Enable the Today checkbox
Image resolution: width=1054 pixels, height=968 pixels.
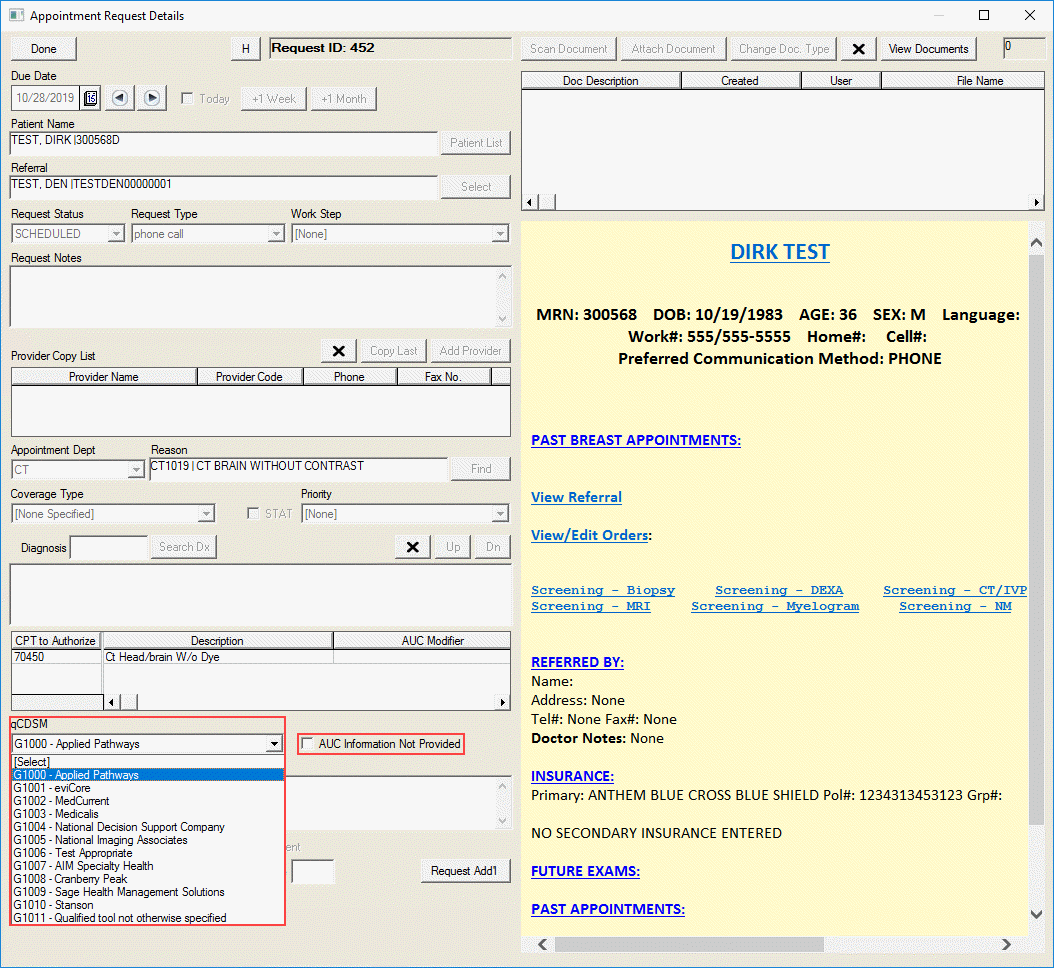click(x=187, y=99)
